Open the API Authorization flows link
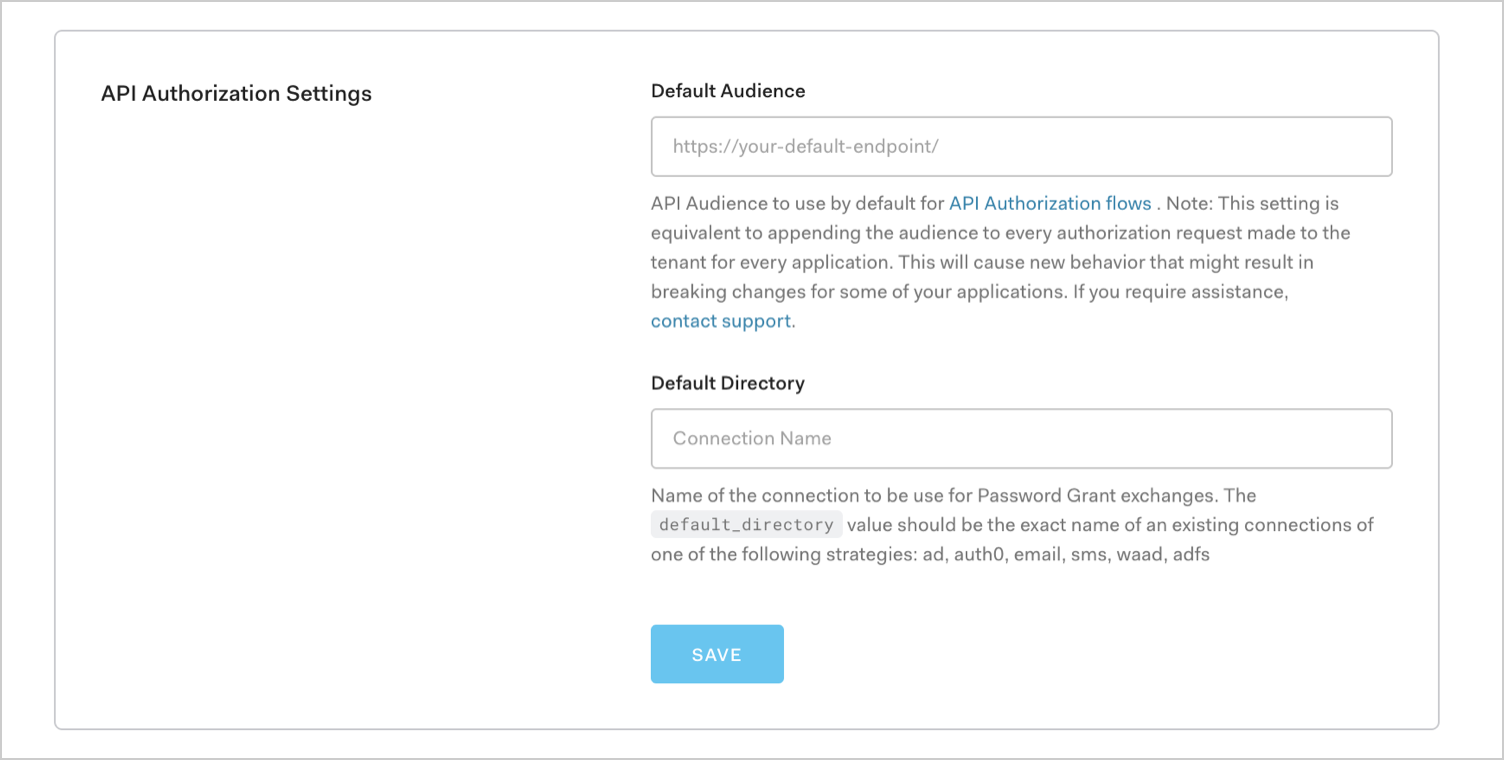 pos(1049,204)
